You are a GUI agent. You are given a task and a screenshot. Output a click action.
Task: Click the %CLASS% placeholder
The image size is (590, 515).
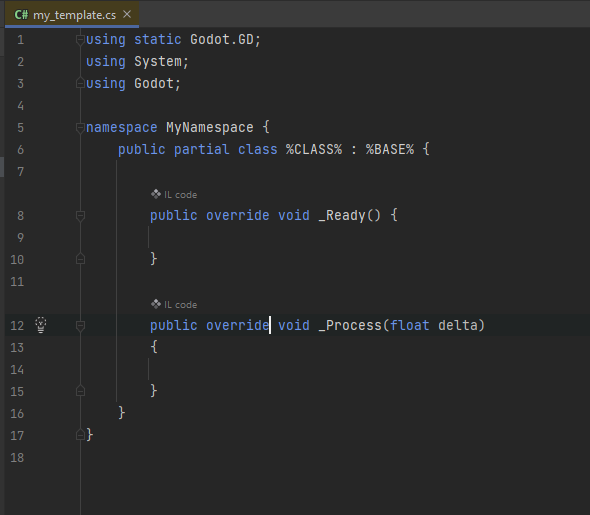tap(314, 149)
